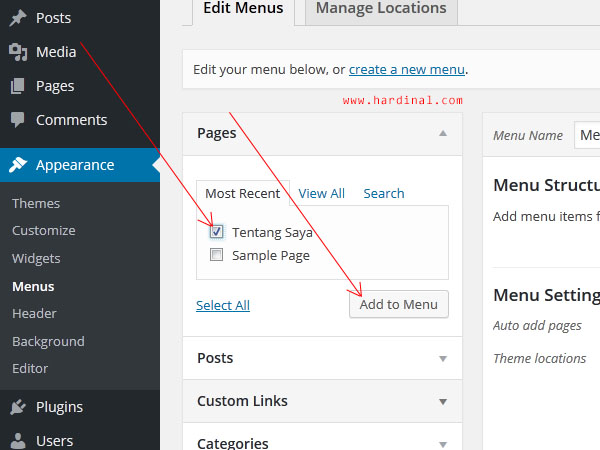
Task: Click the Menu Name input field
Action: (587, 135)
